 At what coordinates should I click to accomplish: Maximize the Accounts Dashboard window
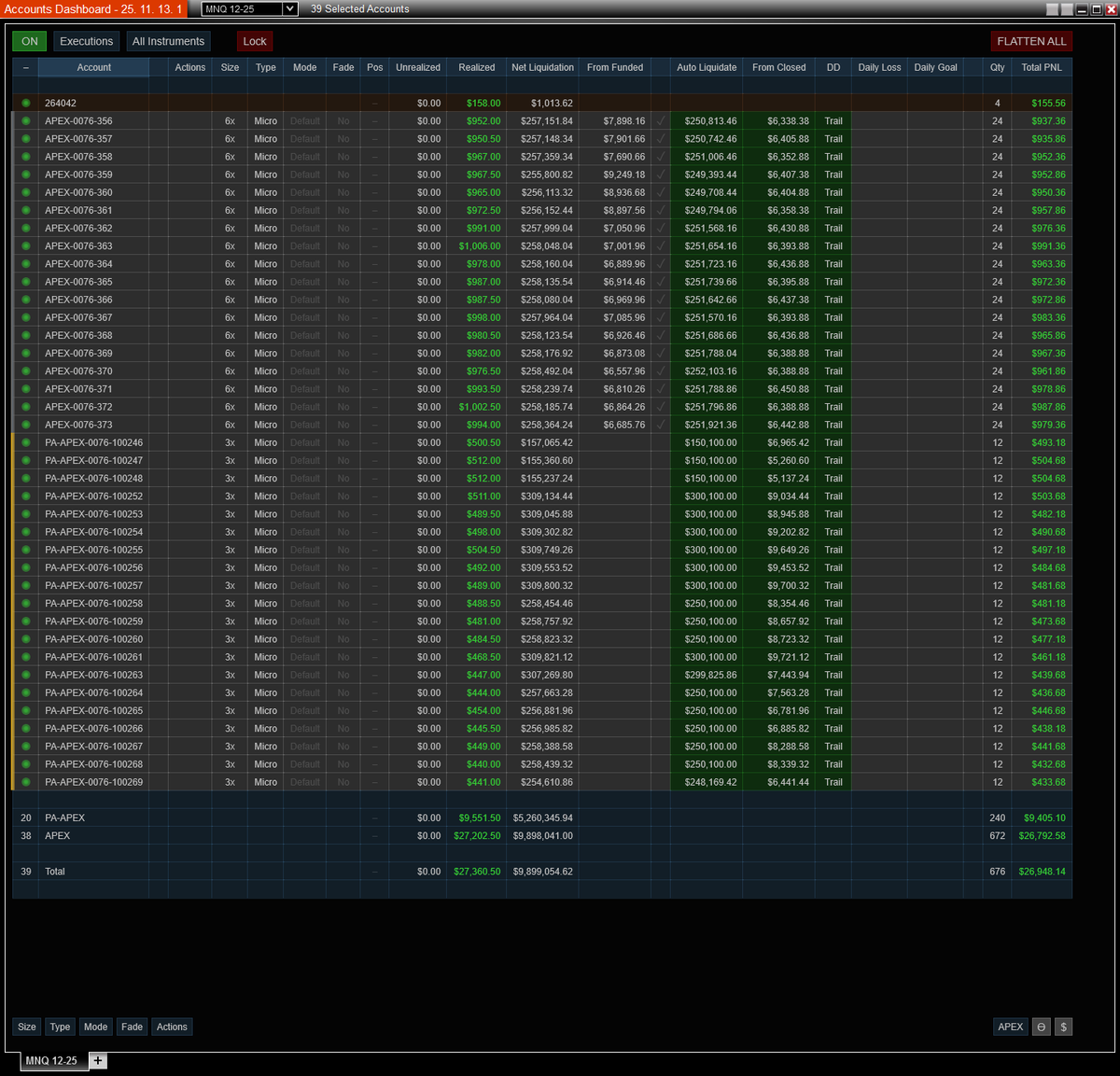1096,9
